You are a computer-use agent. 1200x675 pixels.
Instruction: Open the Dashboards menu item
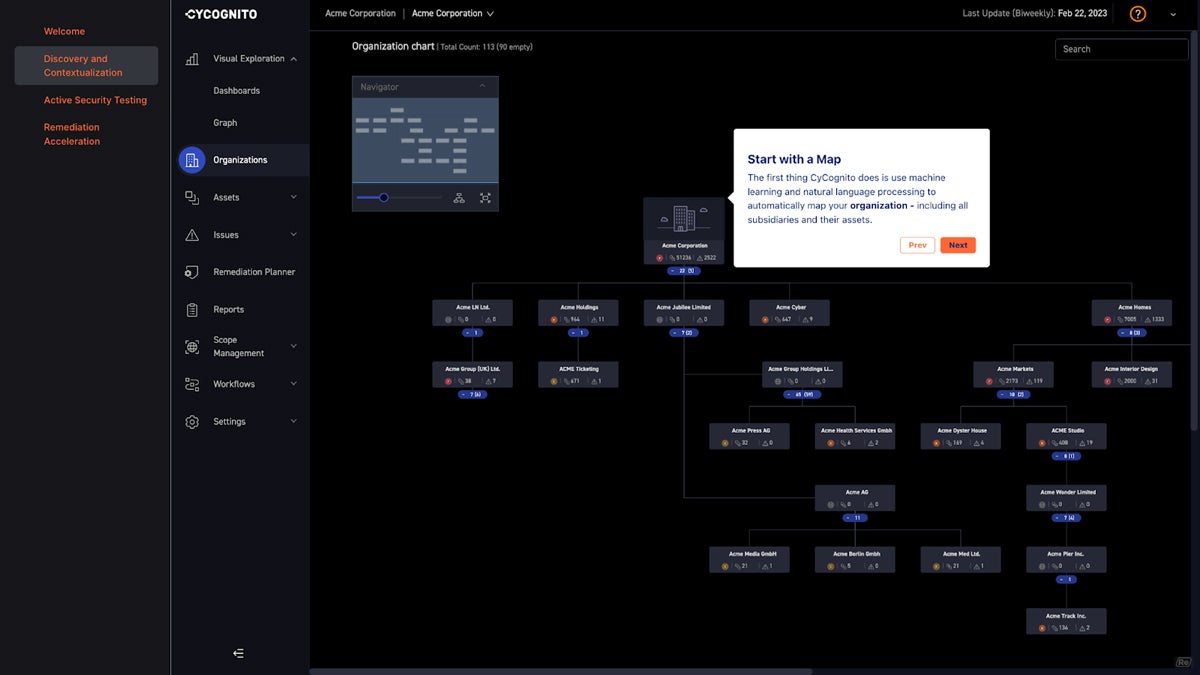point(237,90)
